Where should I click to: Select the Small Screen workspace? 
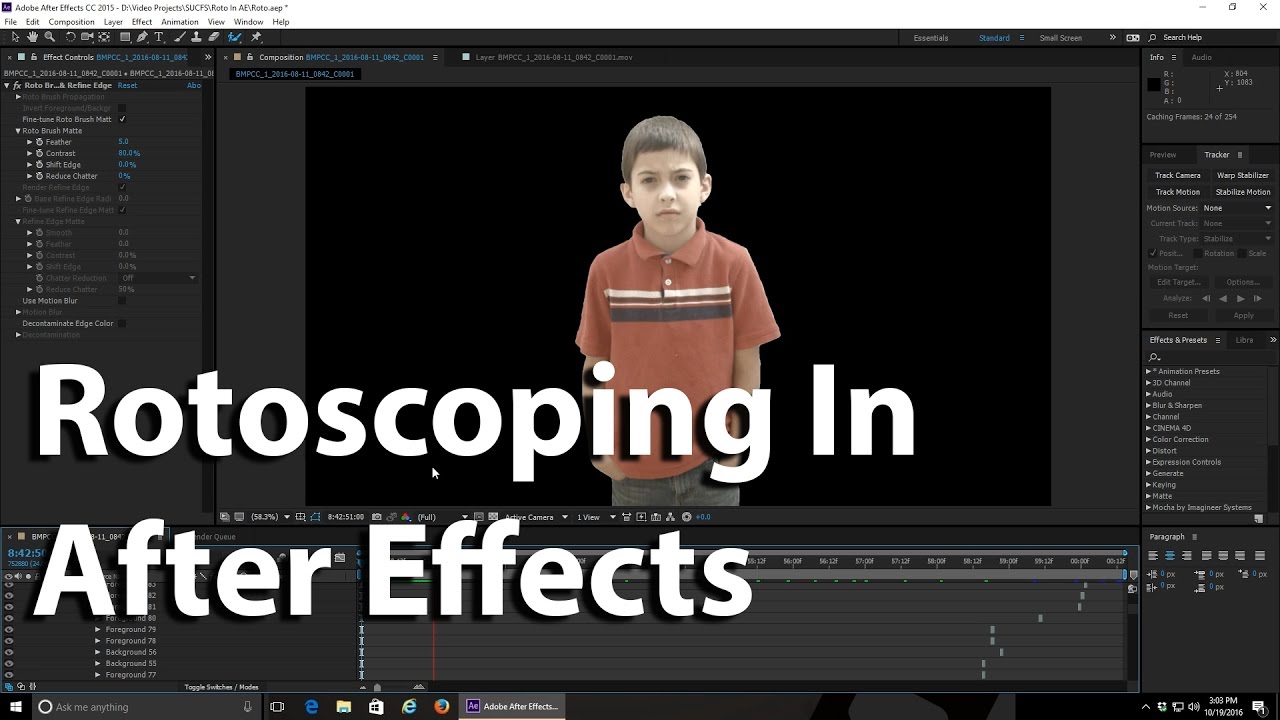pos(1060,38)
